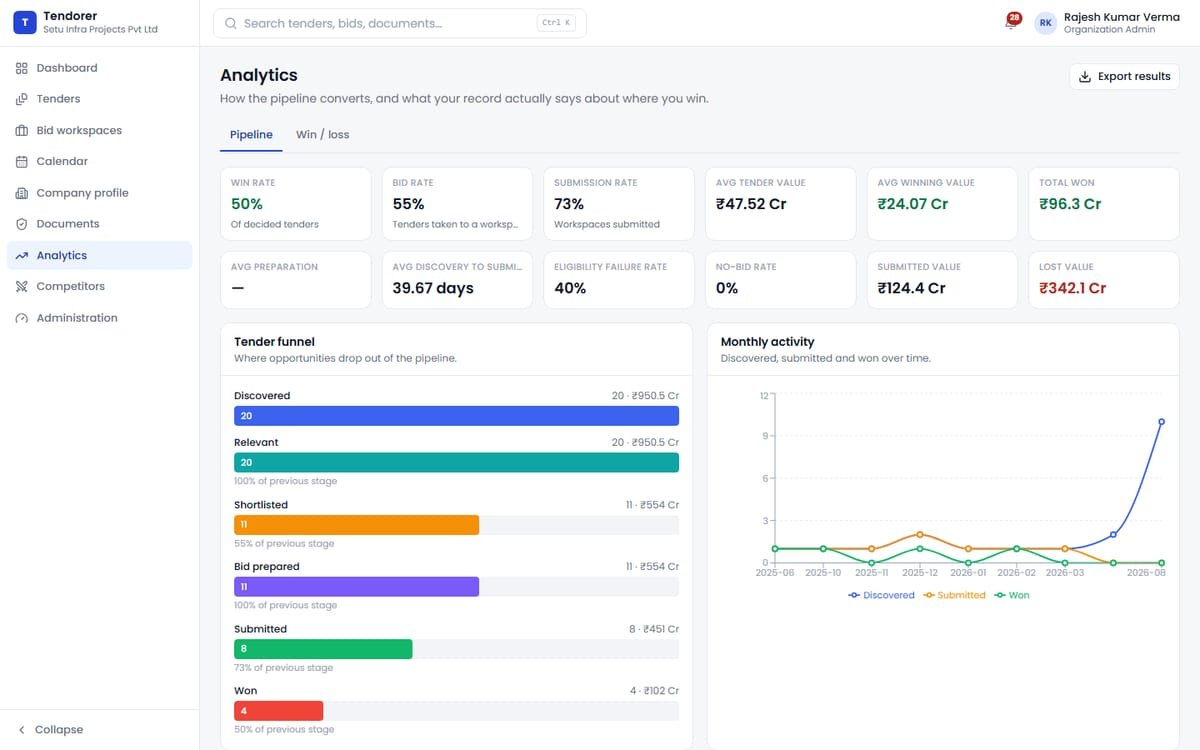Click Lost Value ₹342.1 Cr
The width and height of the screenshot is (1200, 750).
[1073, 288]
